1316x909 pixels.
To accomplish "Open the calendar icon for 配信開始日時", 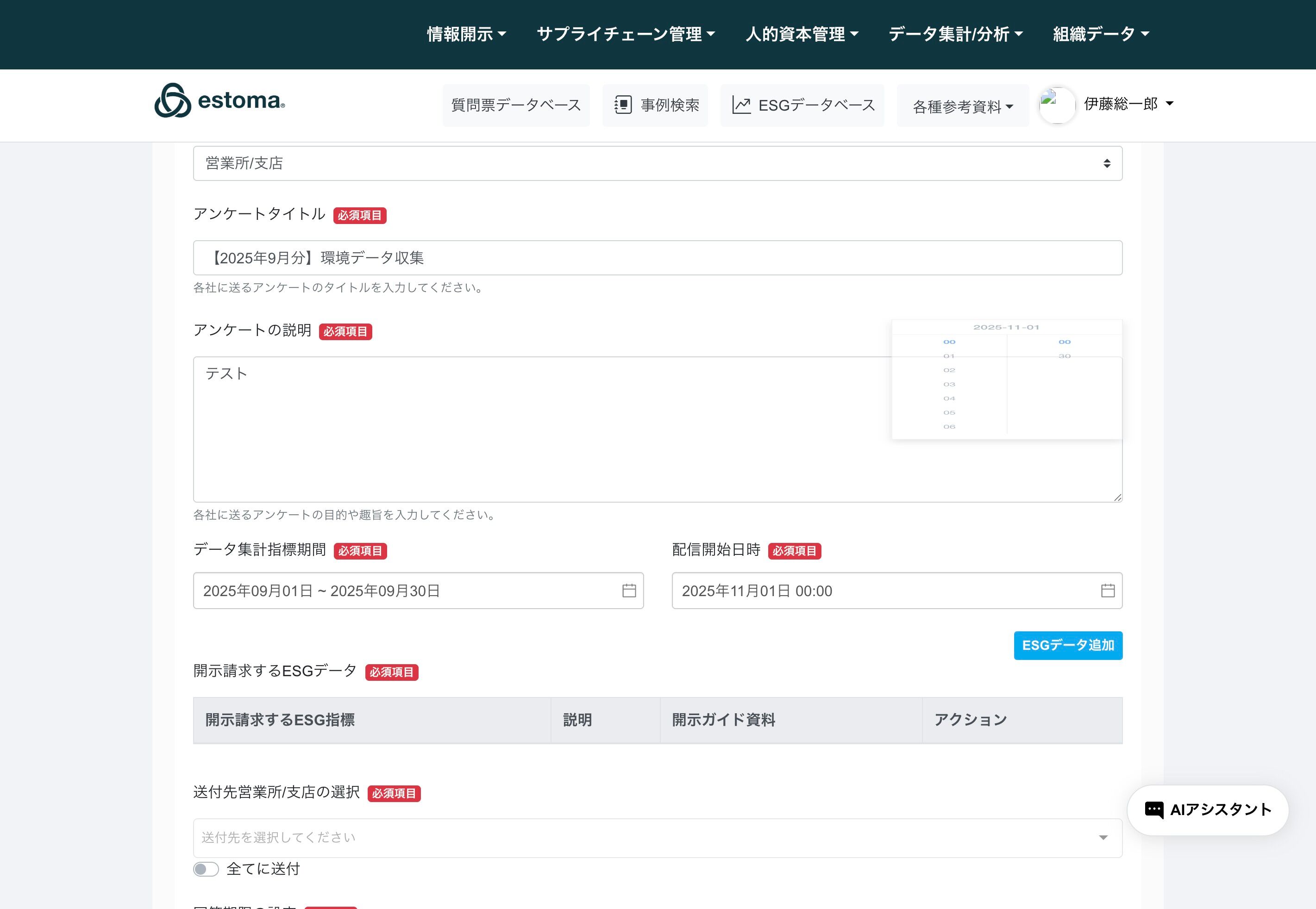I will pos(1108,591).
